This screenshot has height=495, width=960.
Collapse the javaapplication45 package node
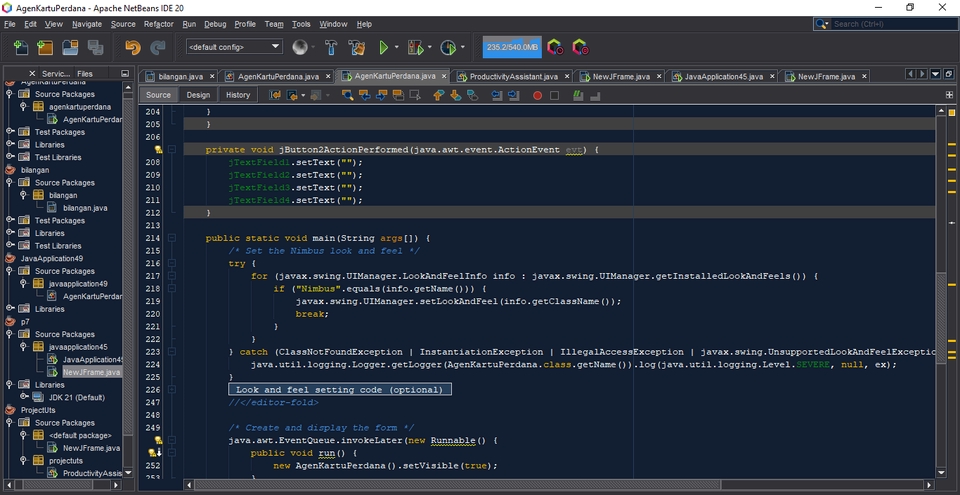coord(23,347)
